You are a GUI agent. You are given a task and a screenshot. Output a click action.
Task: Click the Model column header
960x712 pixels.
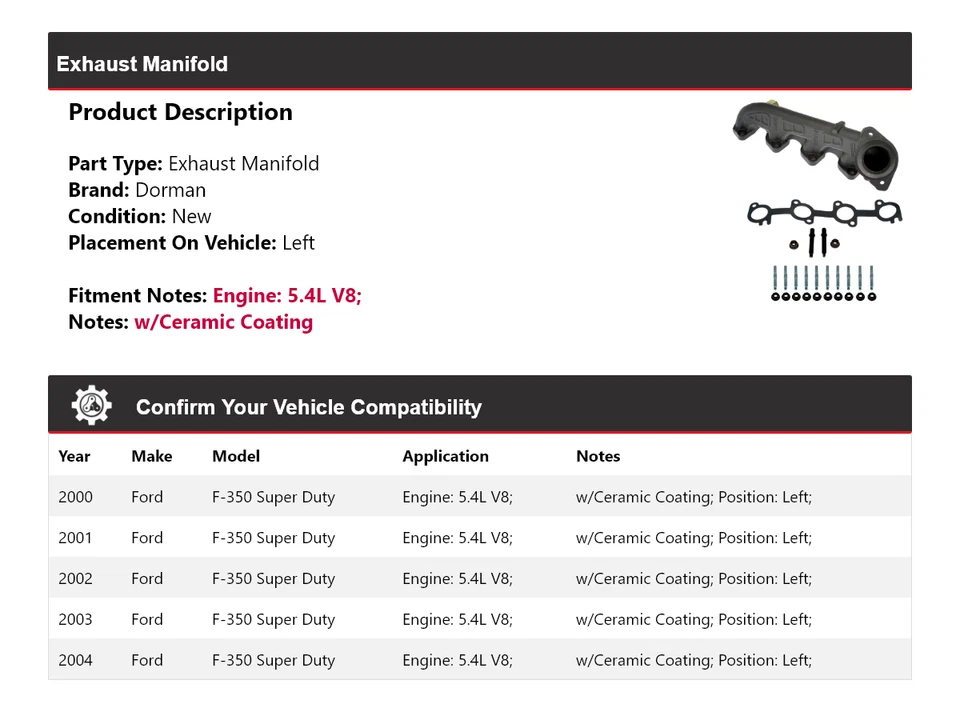pyautogui.click(x=236, y=456)
